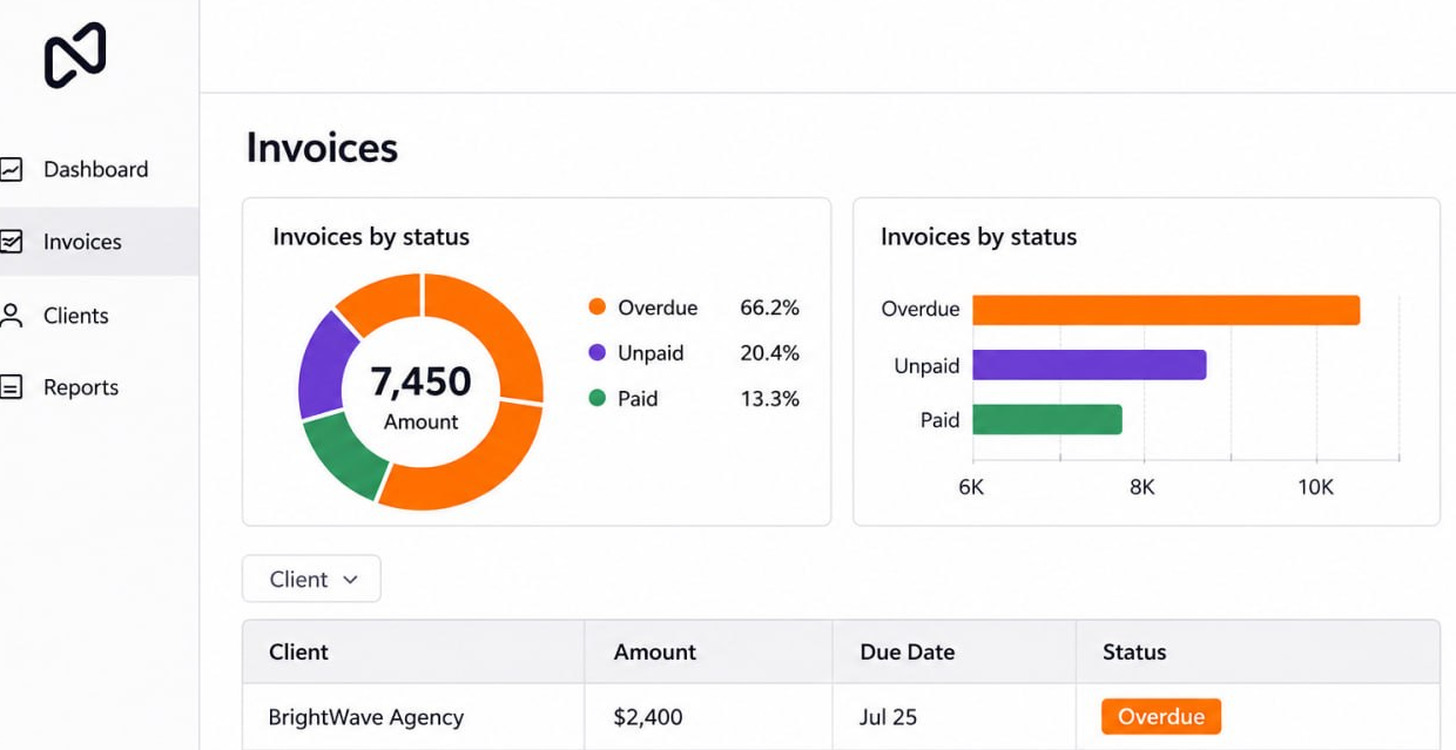Open the Reports section
1456x750 pixels.
[81, 388]
